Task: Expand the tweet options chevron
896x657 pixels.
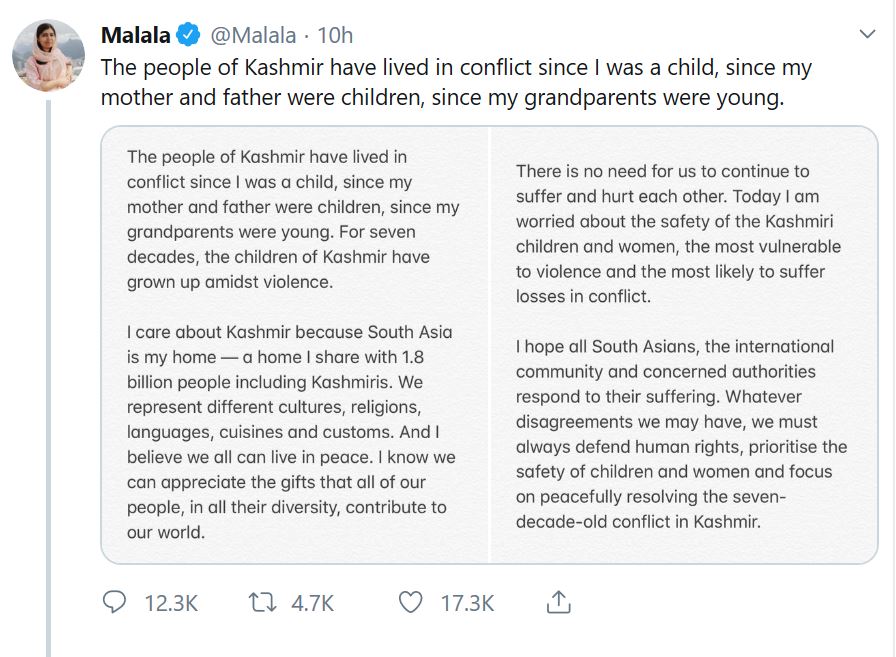Action: pyautogui.click(x=868, y=35)
